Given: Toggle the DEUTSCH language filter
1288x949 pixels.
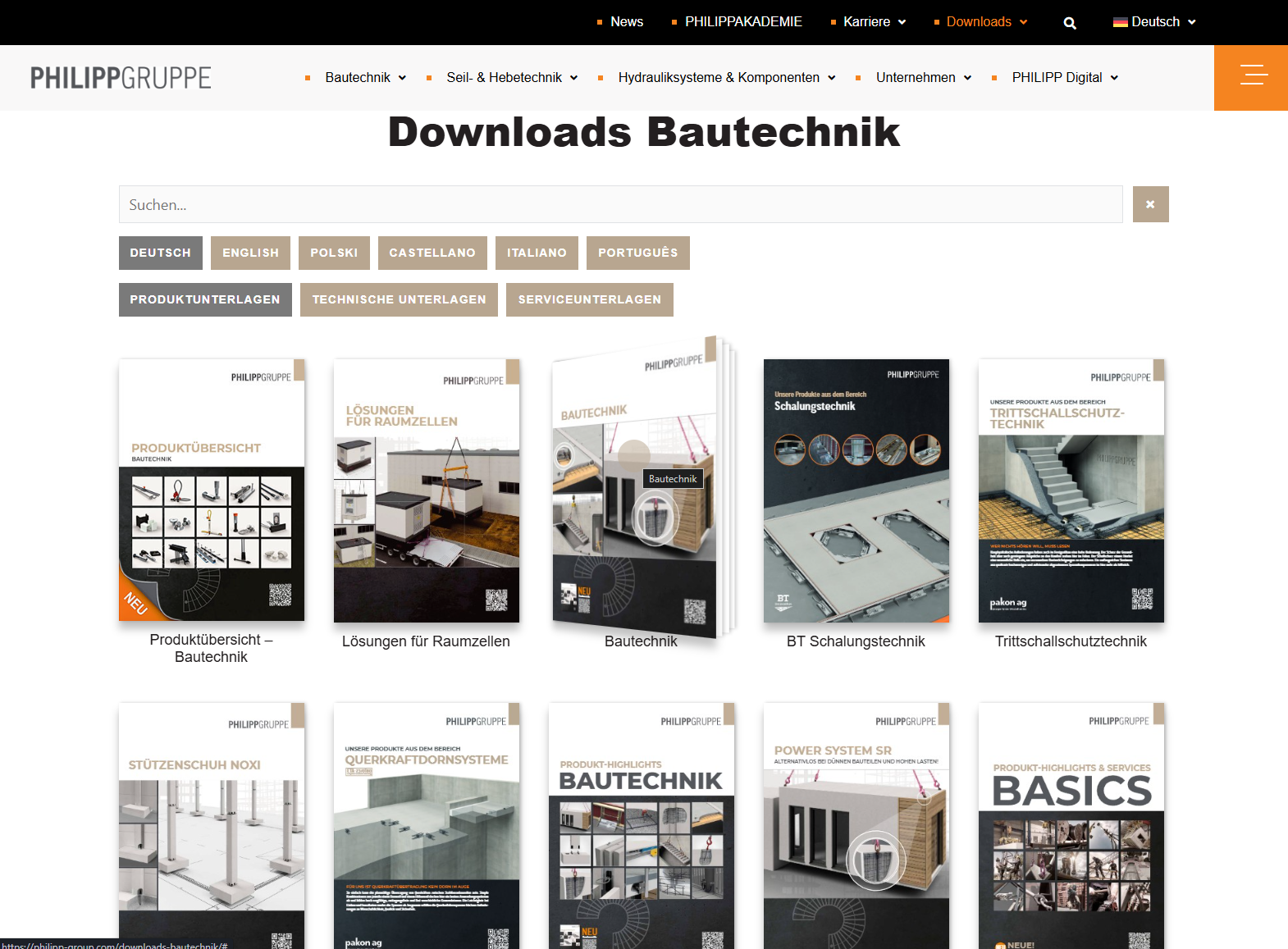Looking at the screenshot, I should pos(160,253).
